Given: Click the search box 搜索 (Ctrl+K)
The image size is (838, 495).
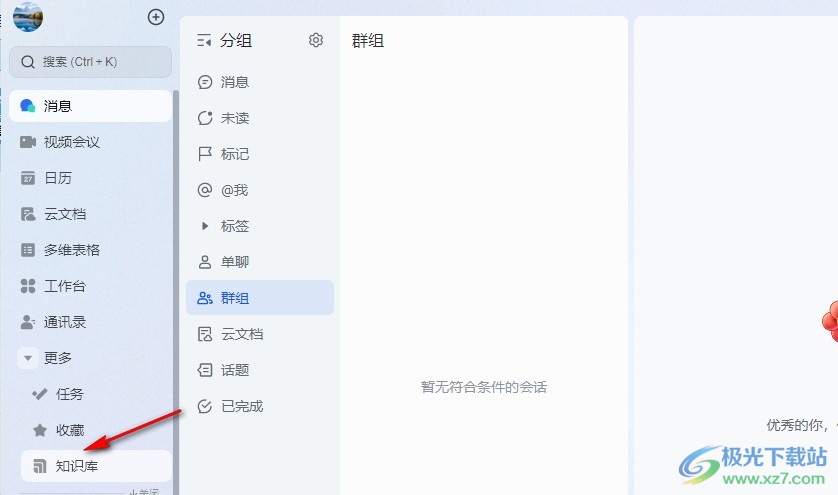Looking at the screenshot, I should coord(90,61).
